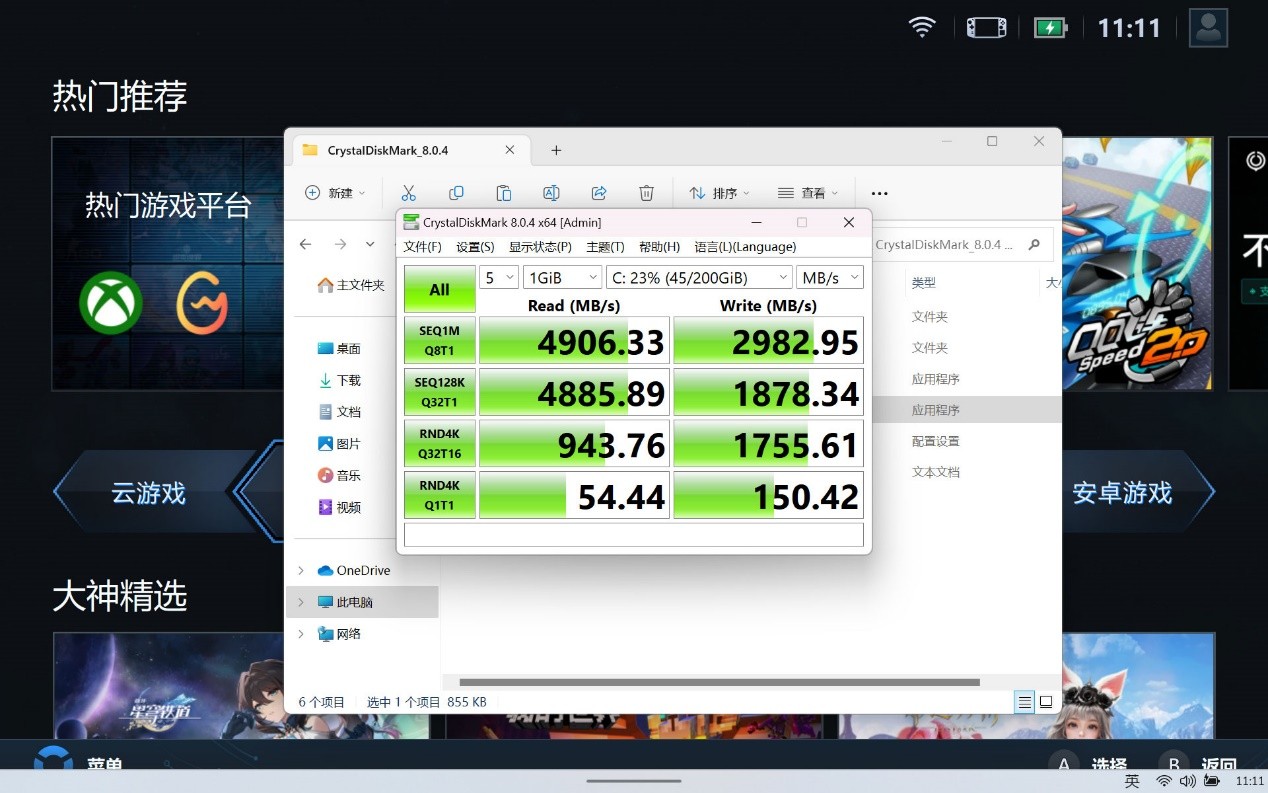Select the CrystalDiskMark_8.0.4 Explorer tab
This screenshot has height=793, width=1268.
(410, 150)
